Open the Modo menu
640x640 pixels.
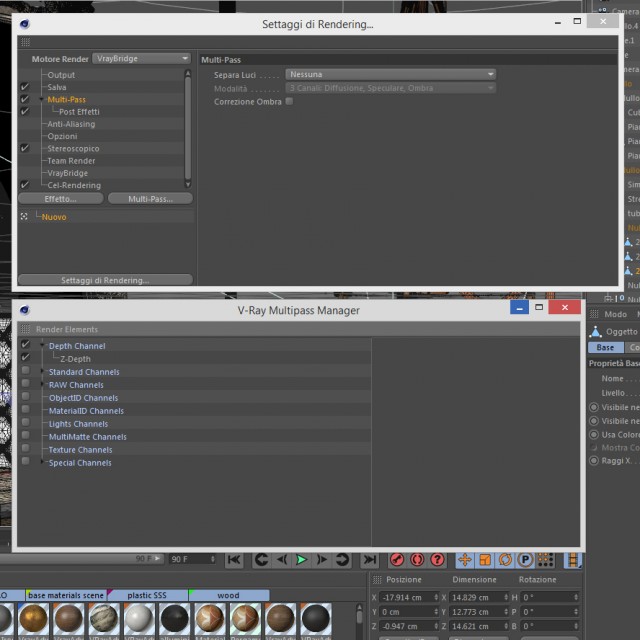click(x=616, y=314)
